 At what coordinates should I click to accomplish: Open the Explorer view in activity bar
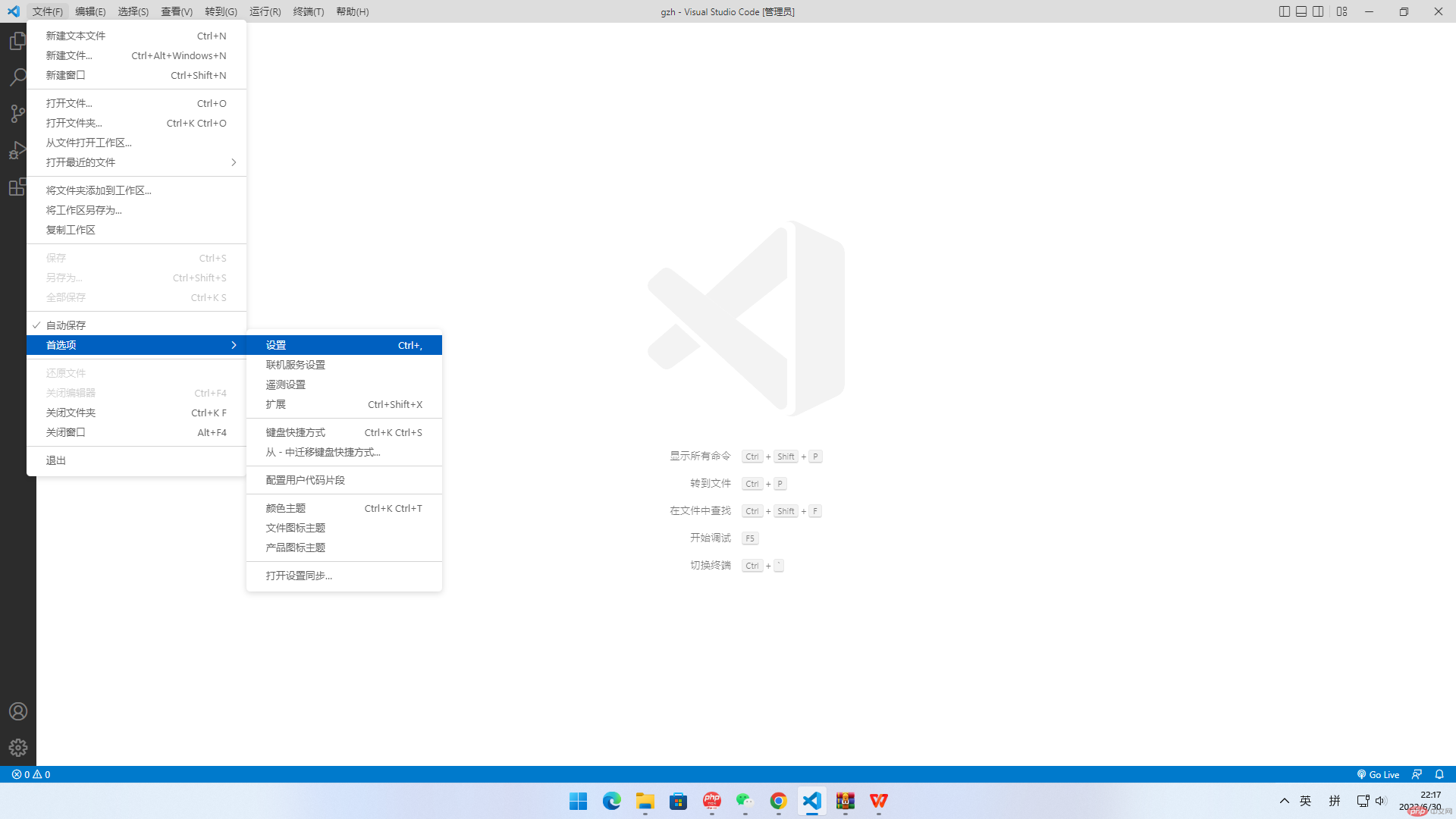[x=17, y=41]
